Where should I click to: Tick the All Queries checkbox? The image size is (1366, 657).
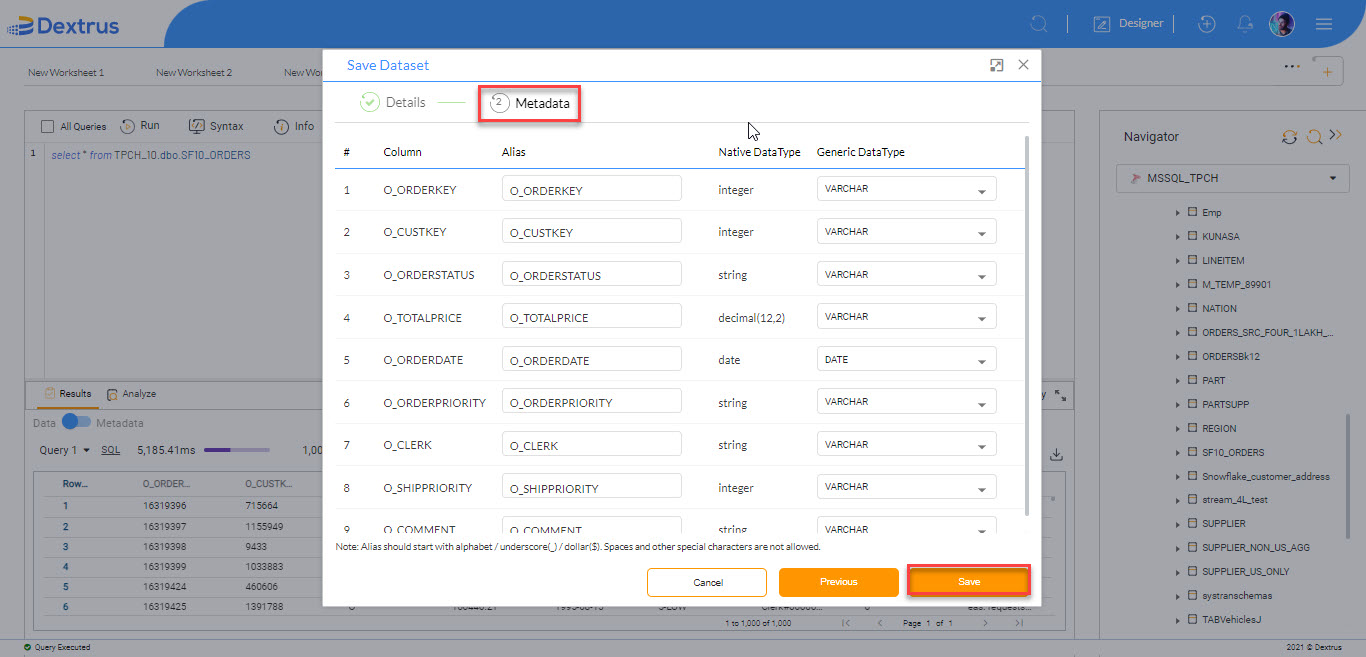pyautogui.click(x=47, y=127)
